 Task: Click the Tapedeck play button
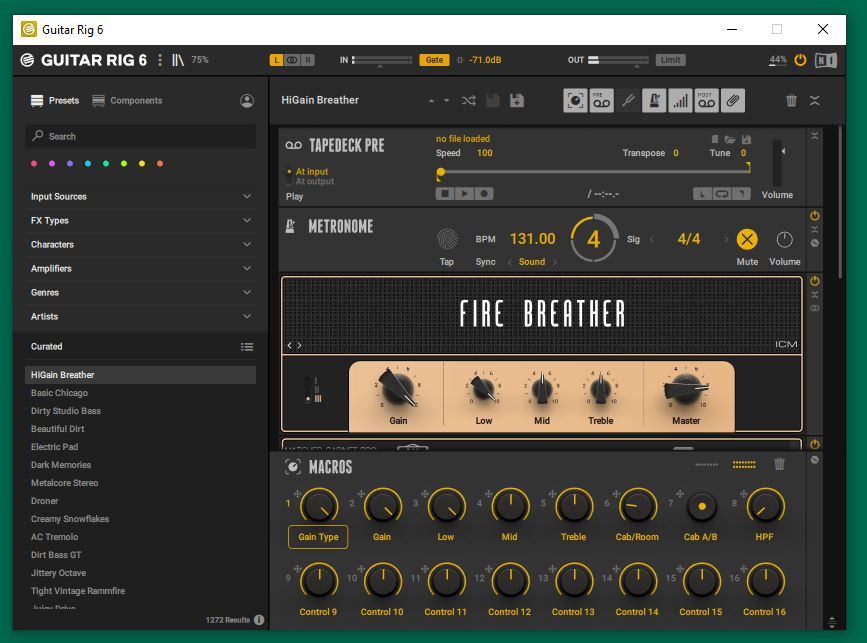pyautogui.click(x=464, y=194)
